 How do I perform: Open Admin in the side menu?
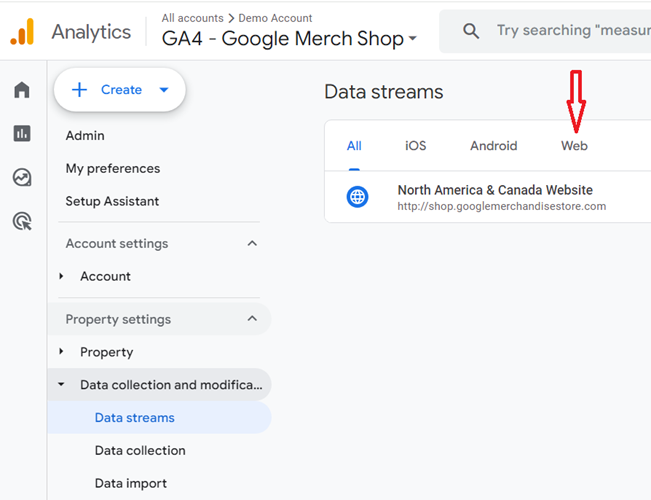click(85, 136)
